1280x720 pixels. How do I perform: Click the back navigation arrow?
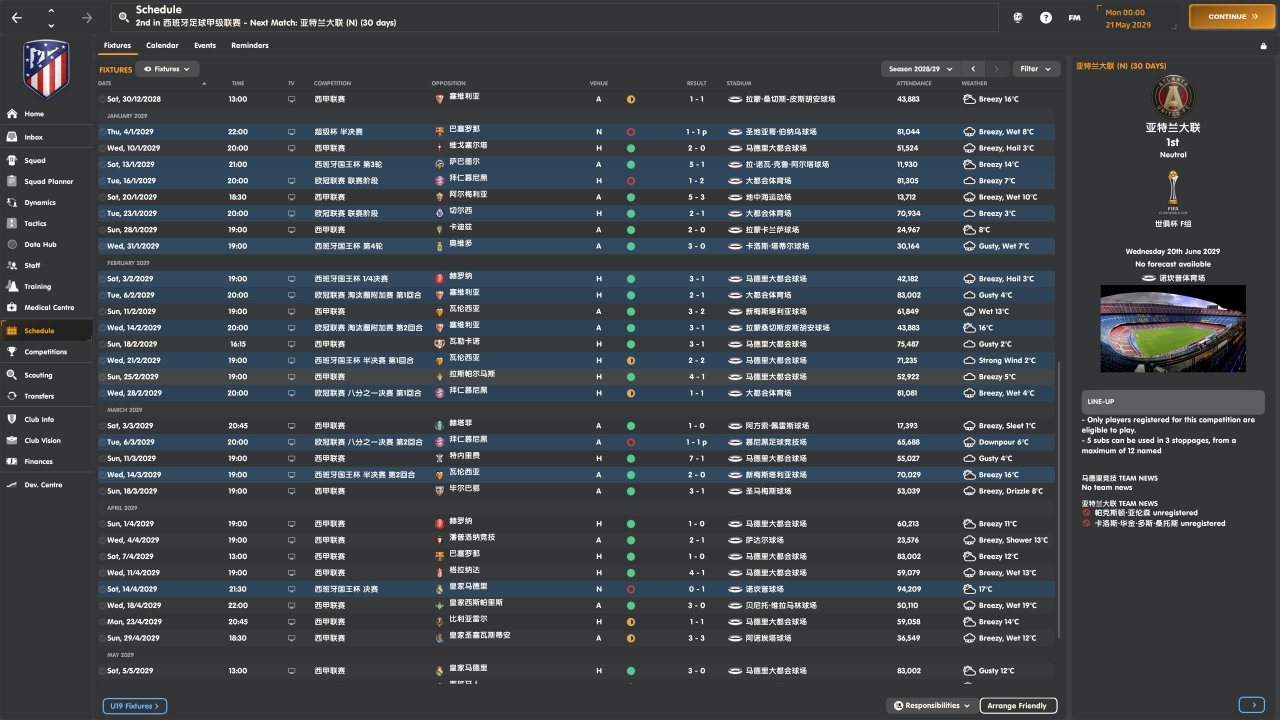(x=17, y=17)
